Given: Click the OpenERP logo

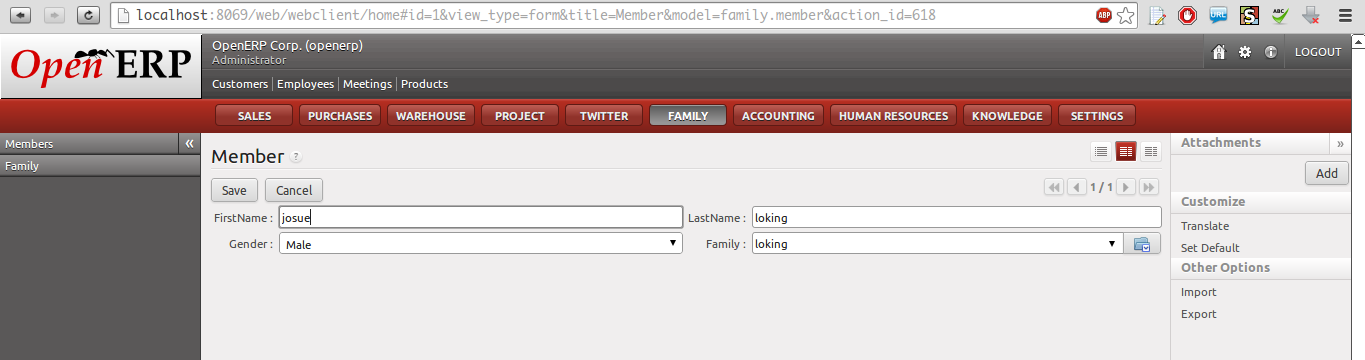Looking at the screenshot, I should (x=100, y=66).
